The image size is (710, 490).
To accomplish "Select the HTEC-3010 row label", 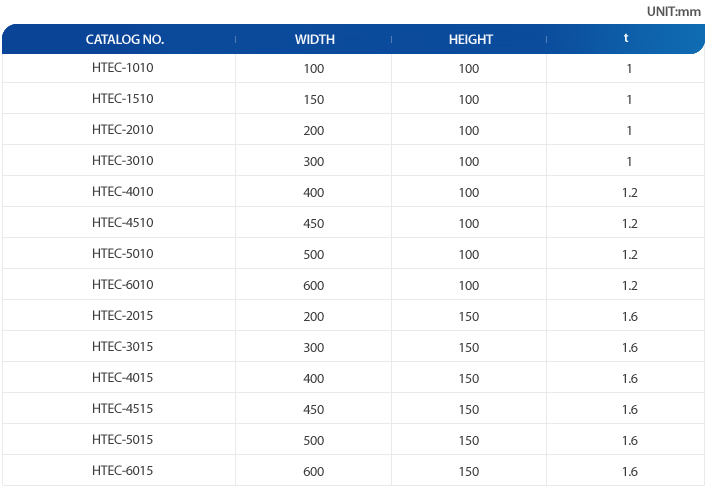I will pyautogui.click(x=123, y=161).
